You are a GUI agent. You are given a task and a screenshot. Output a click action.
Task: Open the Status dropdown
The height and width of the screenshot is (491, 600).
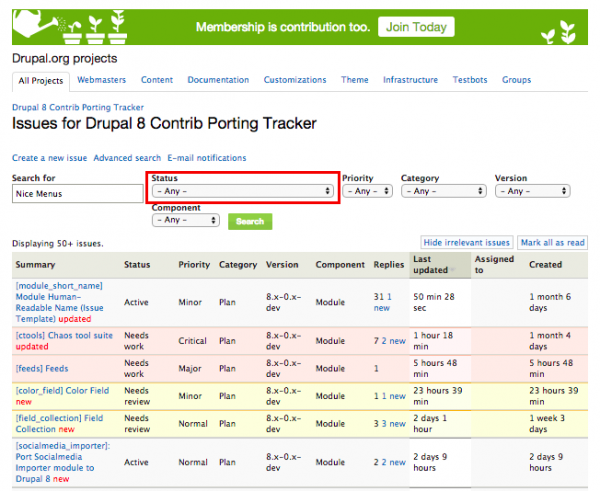point(243,191)
